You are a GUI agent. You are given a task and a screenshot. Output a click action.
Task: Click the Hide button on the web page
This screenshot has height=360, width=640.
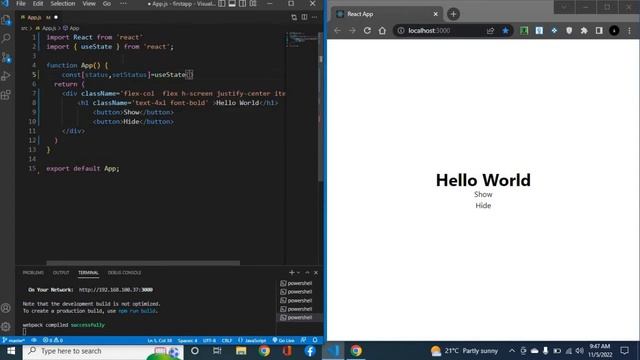(x=483, y=206)
